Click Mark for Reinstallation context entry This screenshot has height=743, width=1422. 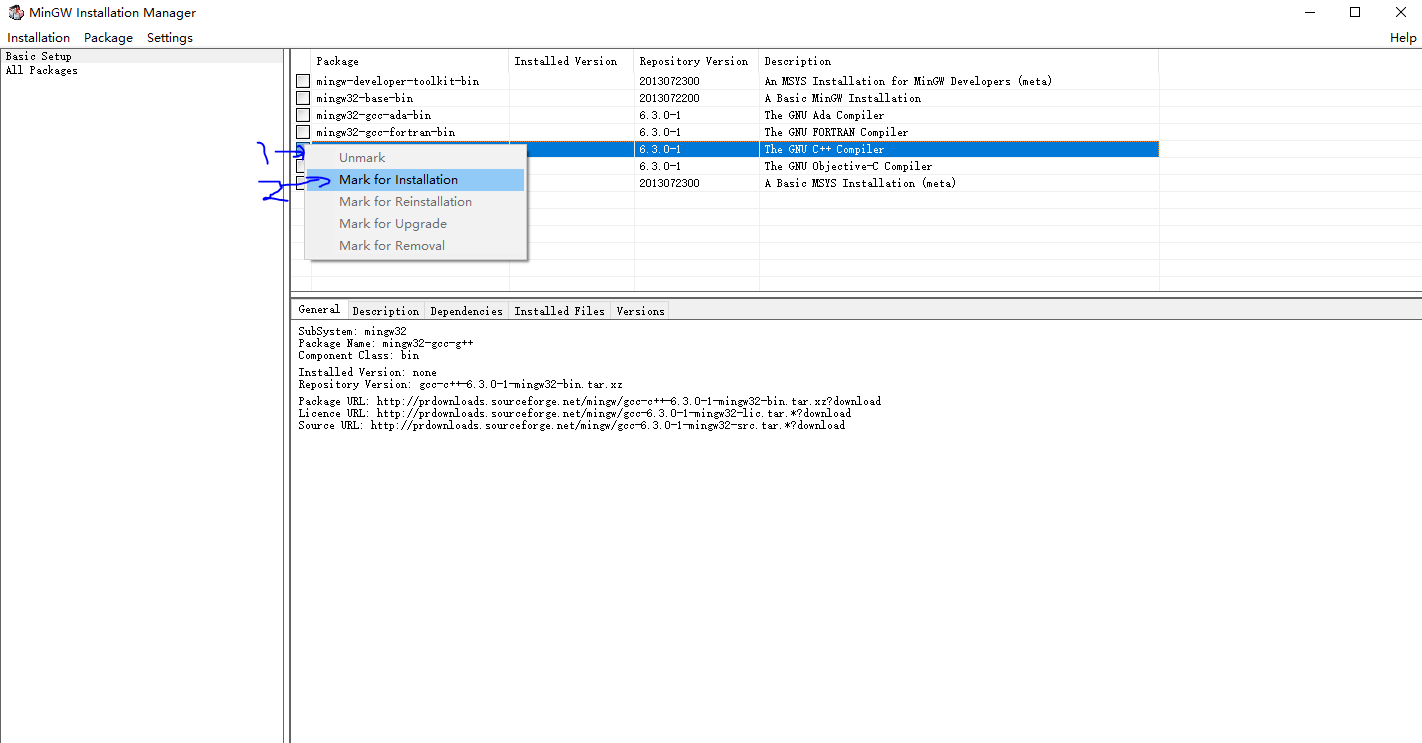415,202
